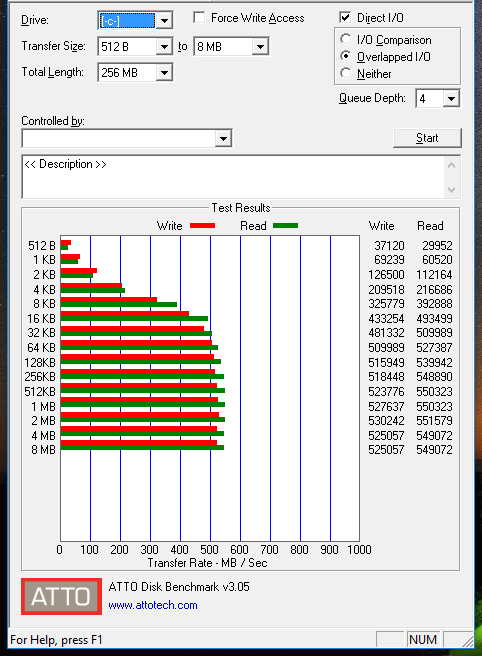Click the For Help, press F1 status text

click(56, 640)
